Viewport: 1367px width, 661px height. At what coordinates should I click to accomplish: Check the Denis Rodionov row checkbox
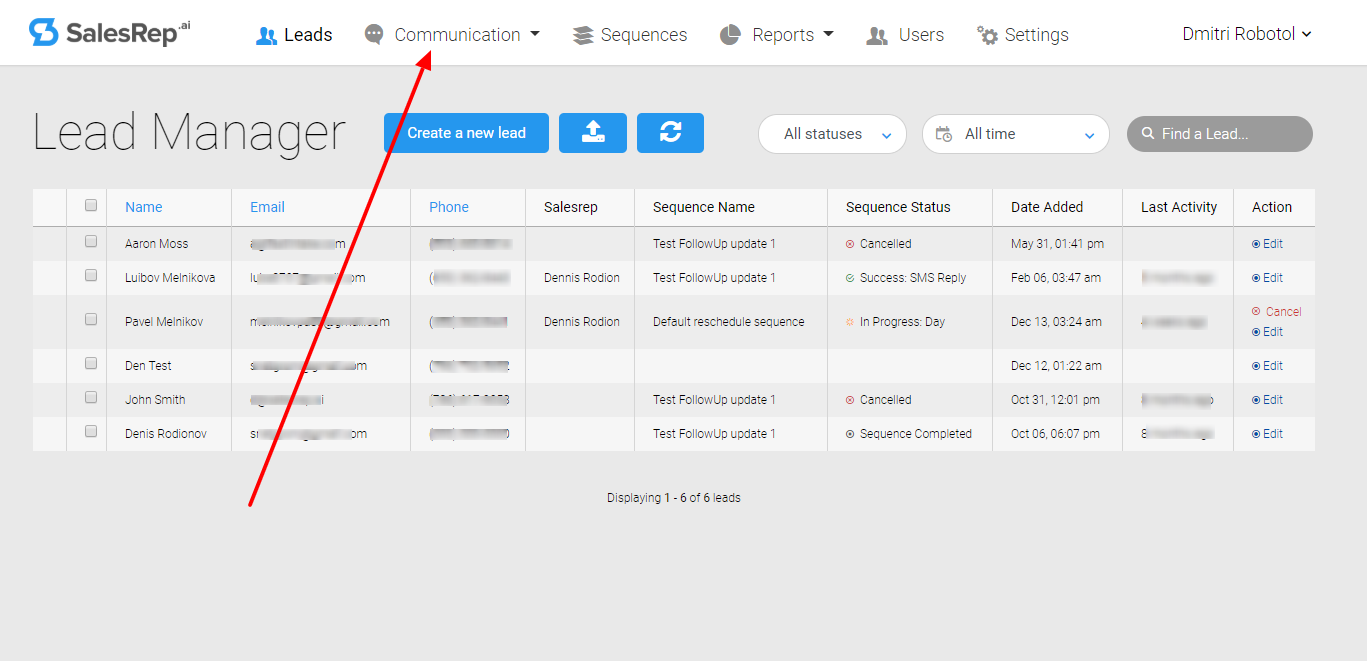tap(91, 431)
